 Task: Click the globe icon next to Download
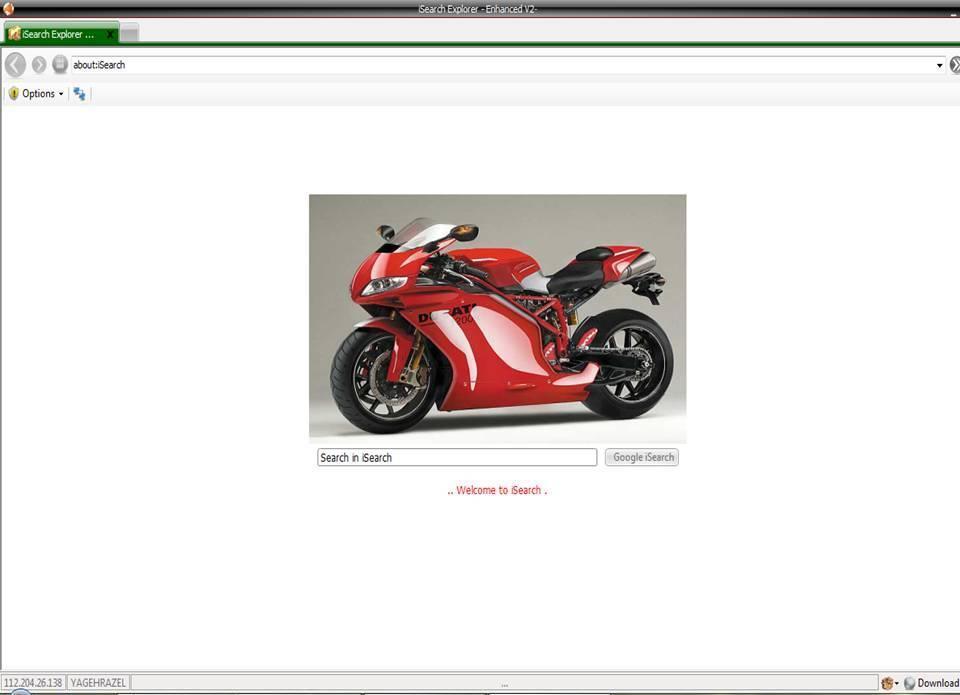(x=909, y=683)
